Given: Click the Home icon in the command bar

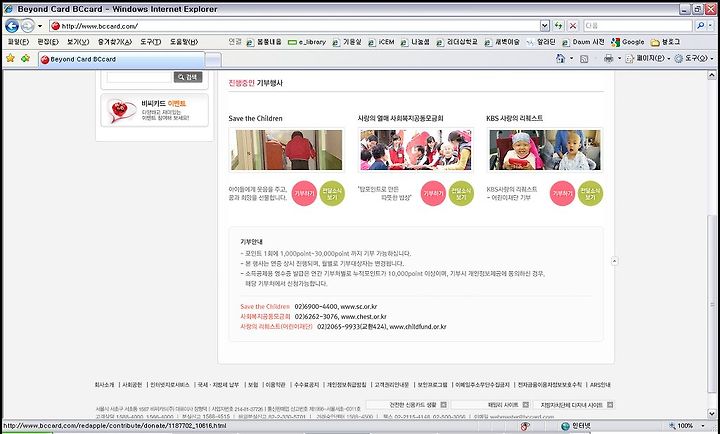Looking at the screenshot, I should pyautogui.click(x=560, y=58).
